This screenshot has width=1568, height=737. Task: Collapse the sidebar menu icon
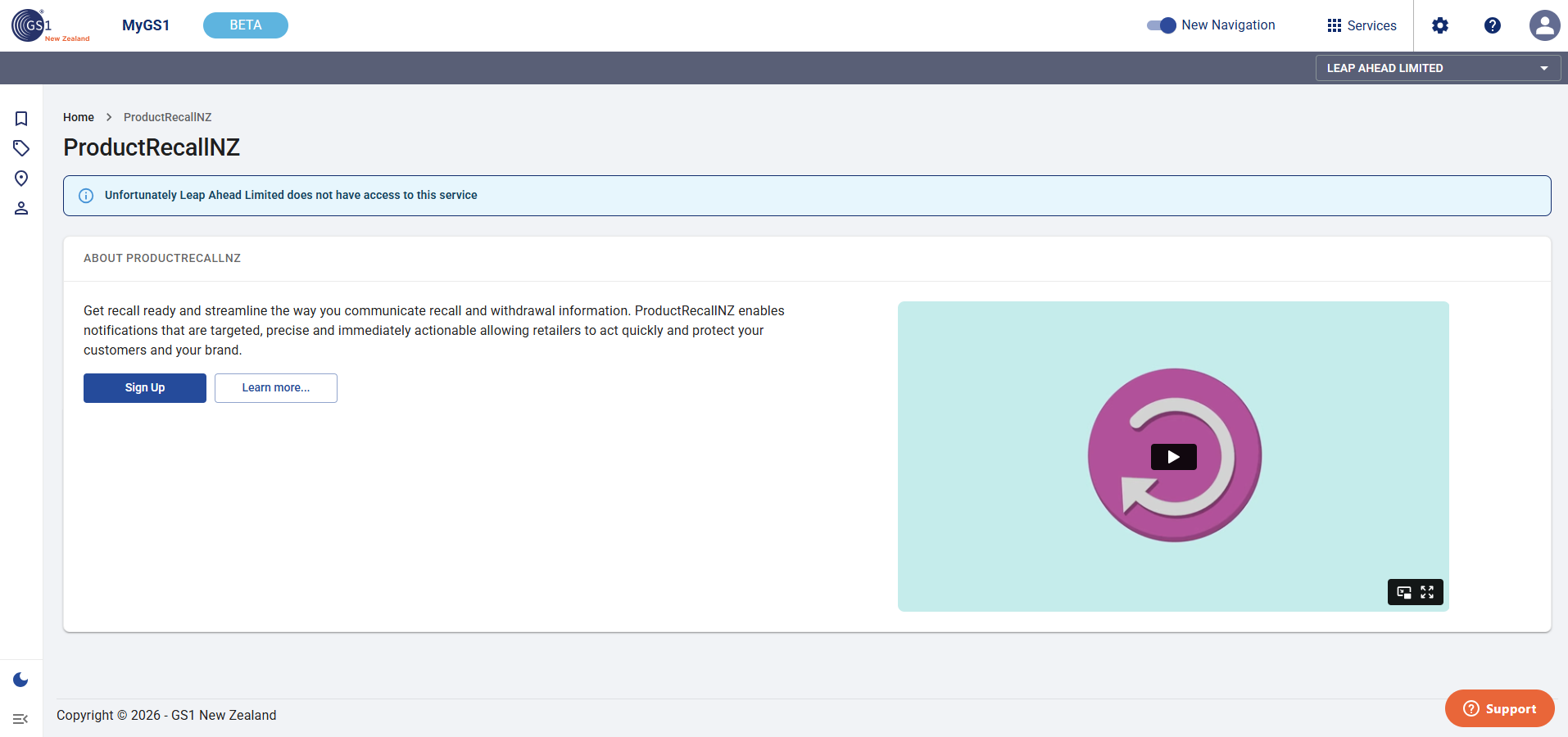click(21, 719)
